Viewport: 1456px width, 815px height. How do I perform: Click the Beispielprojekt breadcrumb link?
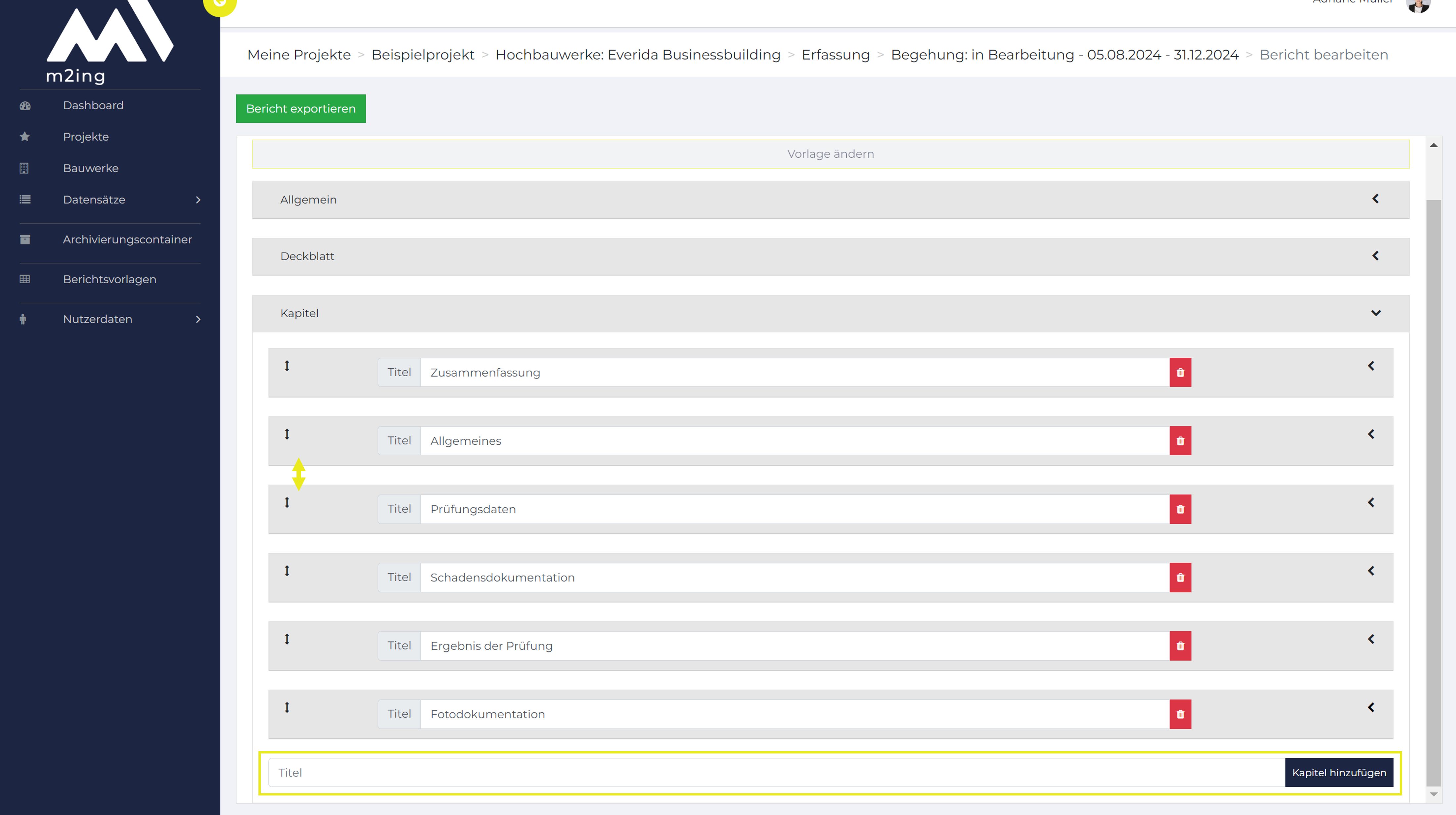click(x=423, y=55)
